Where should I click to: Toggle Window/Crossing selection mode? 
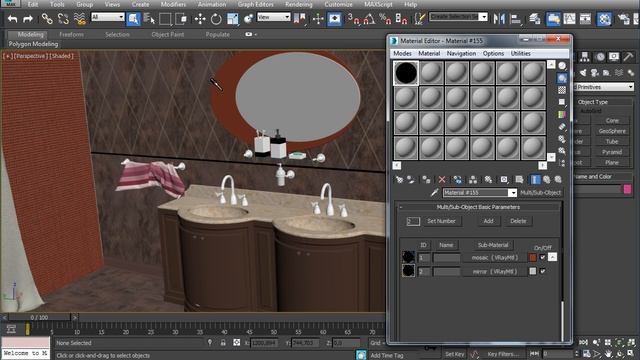181,19
